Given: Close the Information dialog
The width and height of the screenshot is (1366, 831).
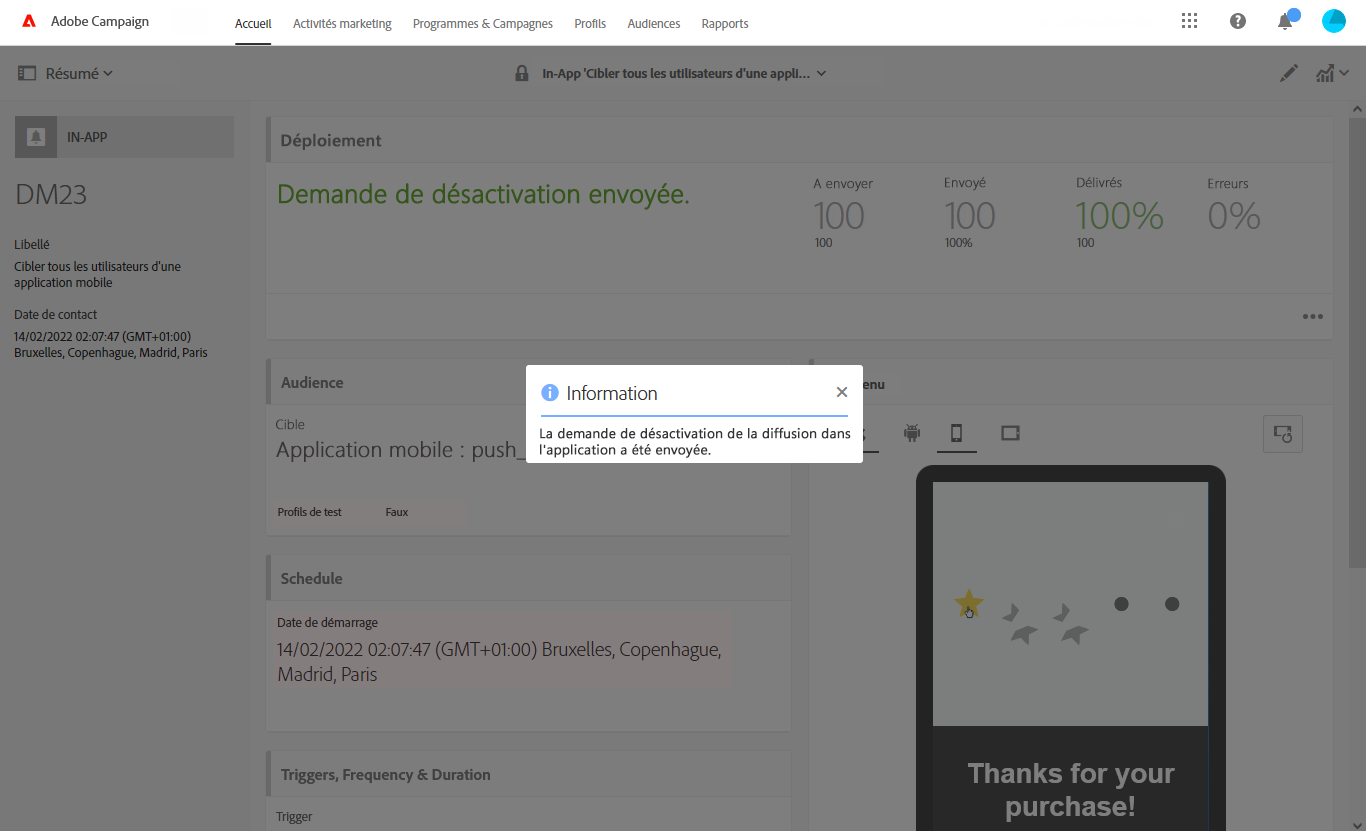Looking at the screenshot, I should pyautogui.click(x=842, y=392).
